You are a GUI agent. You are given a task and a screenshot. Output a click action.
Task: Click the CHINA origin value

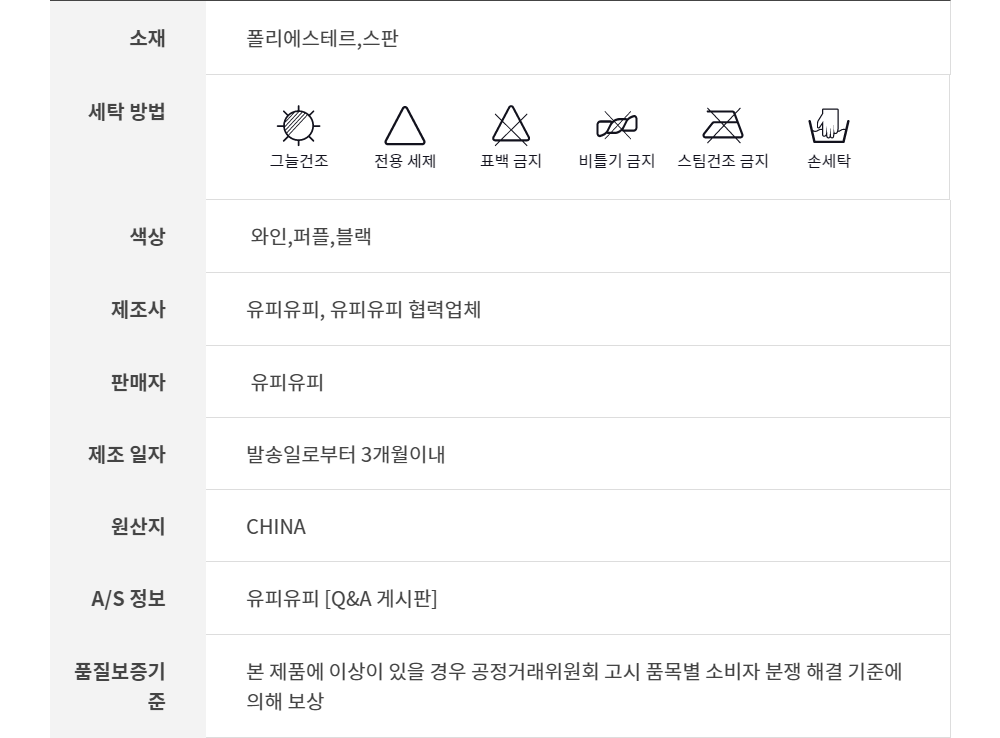(276, 526)
